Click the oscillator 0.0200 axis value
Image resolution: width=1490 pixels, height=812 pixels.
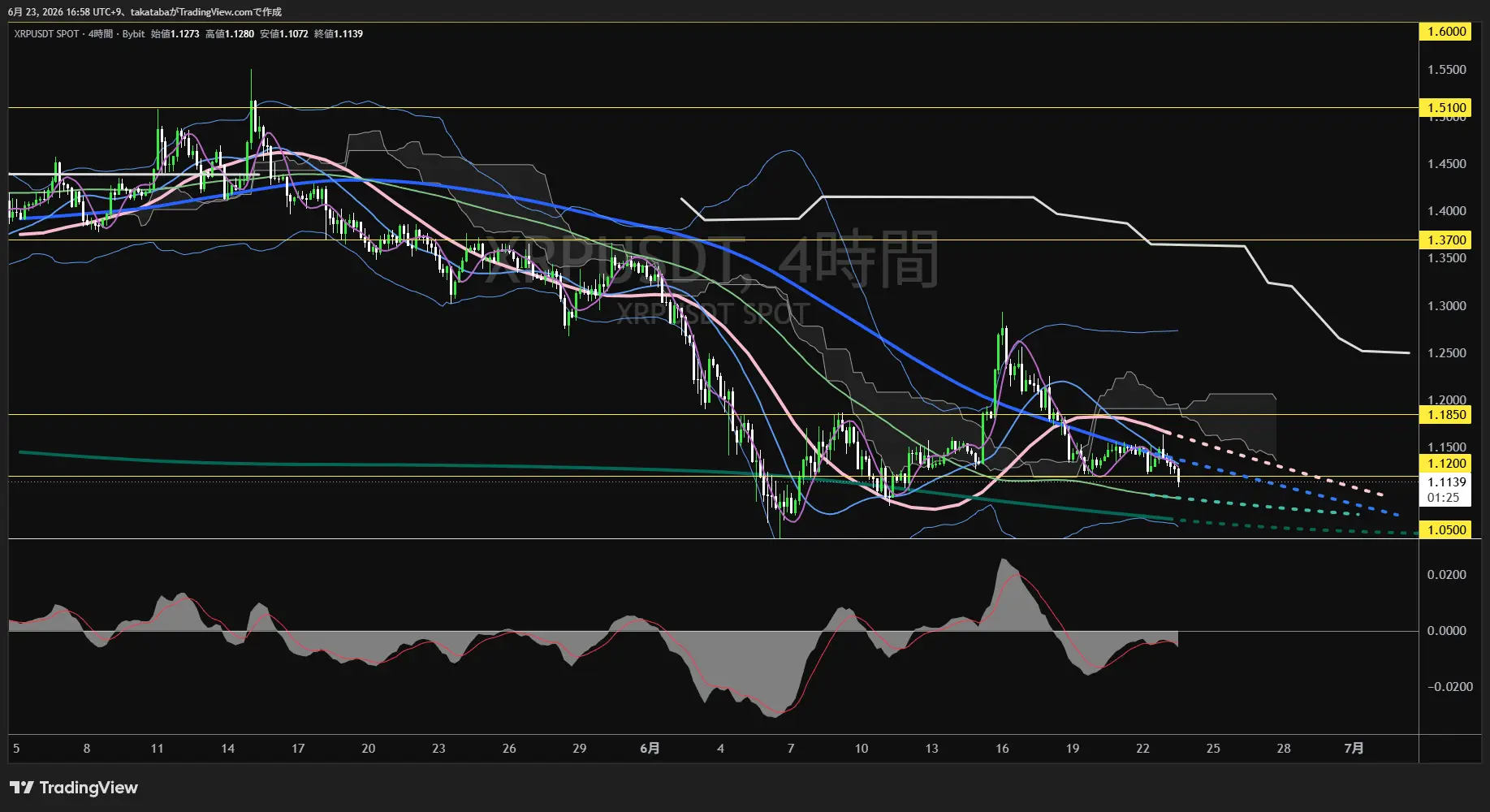click(x=1446, y=575)
